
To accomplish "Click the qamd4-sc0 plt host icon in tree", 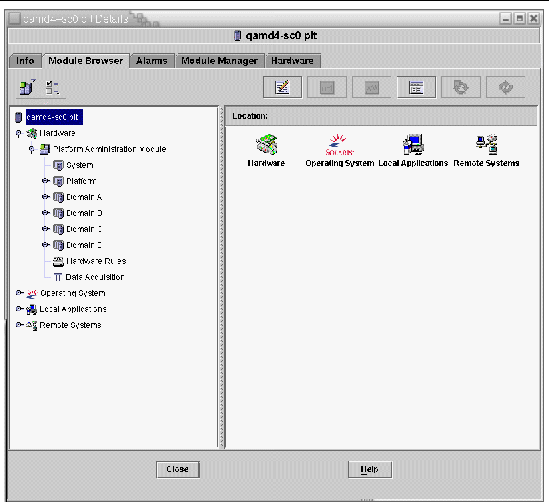I will (19, 117).
